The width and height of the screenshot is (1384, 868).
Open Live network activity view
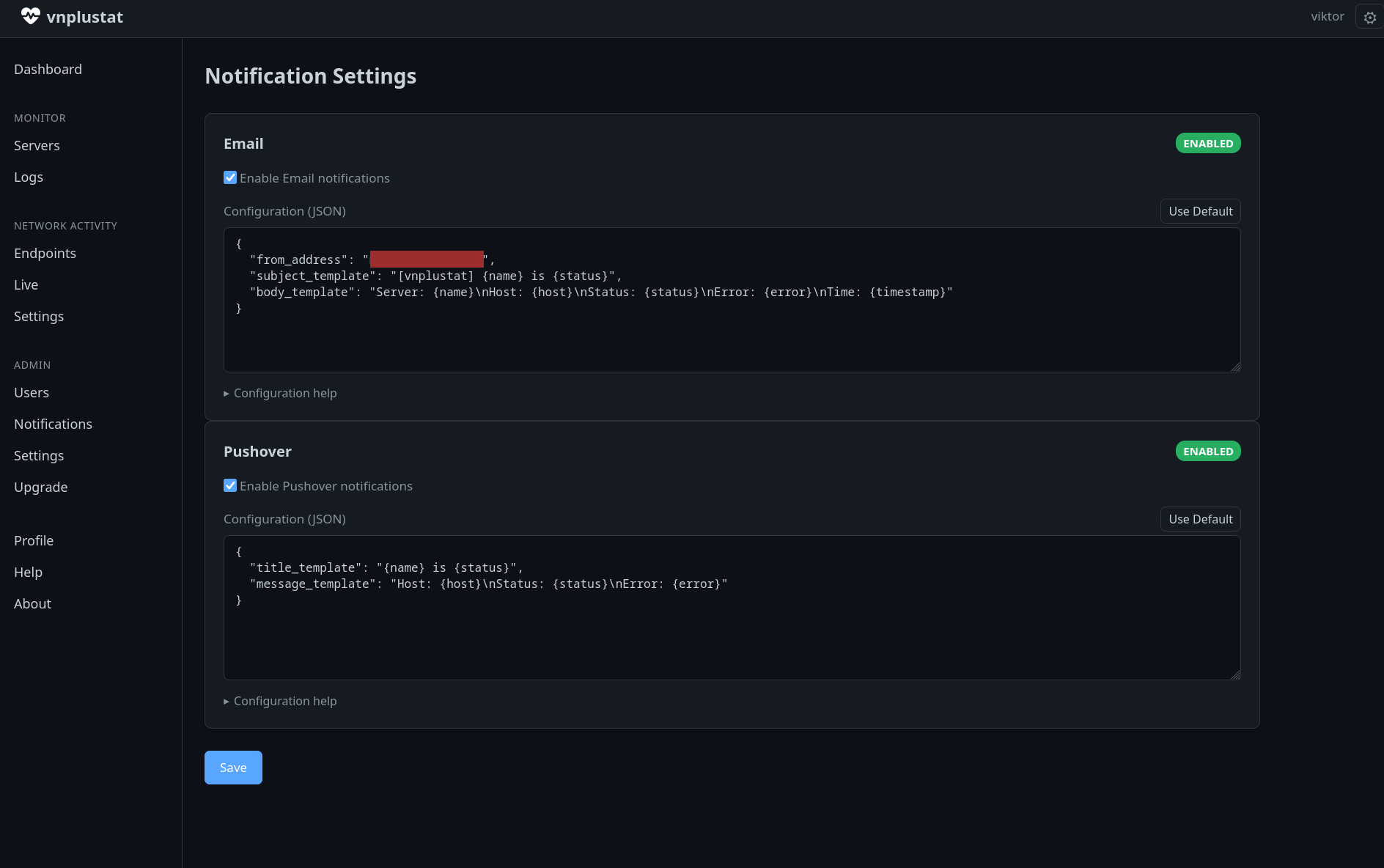point(26,284)
